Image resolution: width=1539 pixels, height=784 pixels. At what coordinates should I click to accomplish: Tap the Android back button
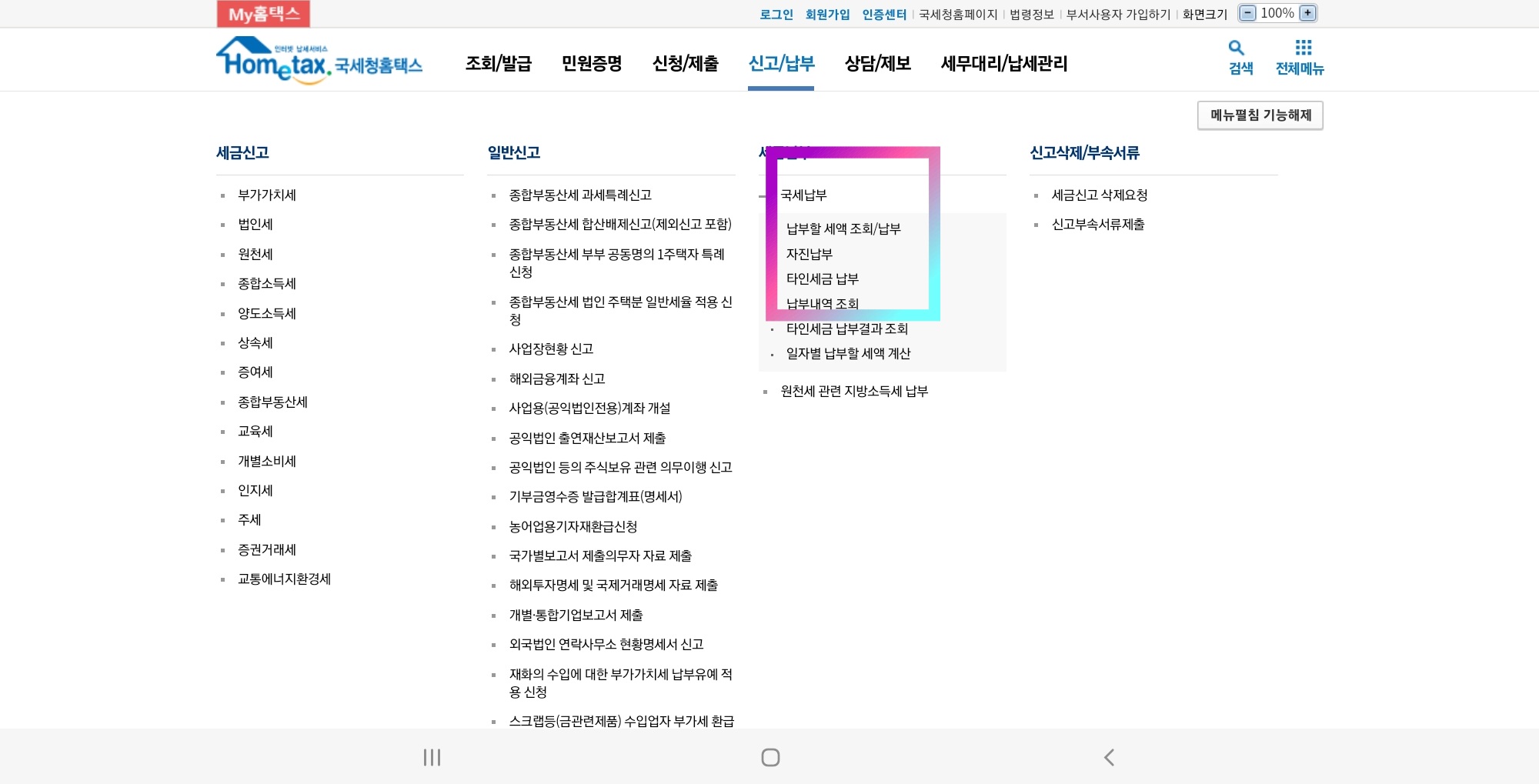tap(1109, 757)
